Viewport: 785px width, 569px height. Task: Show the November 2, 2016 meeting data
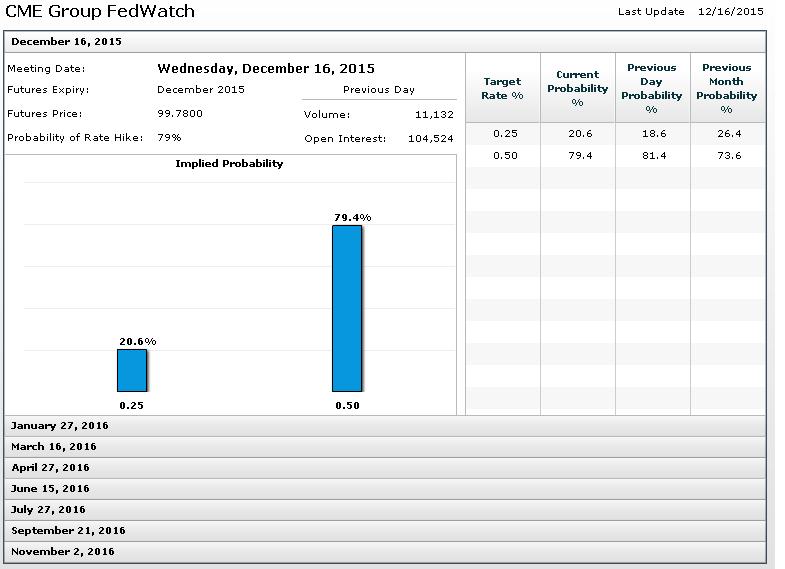pyautogui.click(x=384, y=552)
